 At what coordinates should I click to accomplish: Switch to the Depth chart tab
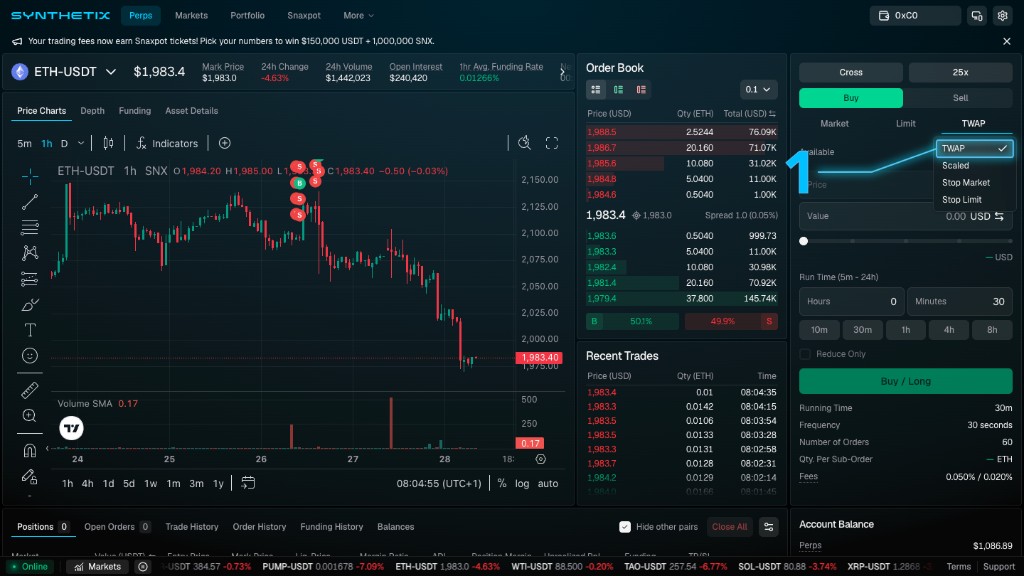coord(92,111)
